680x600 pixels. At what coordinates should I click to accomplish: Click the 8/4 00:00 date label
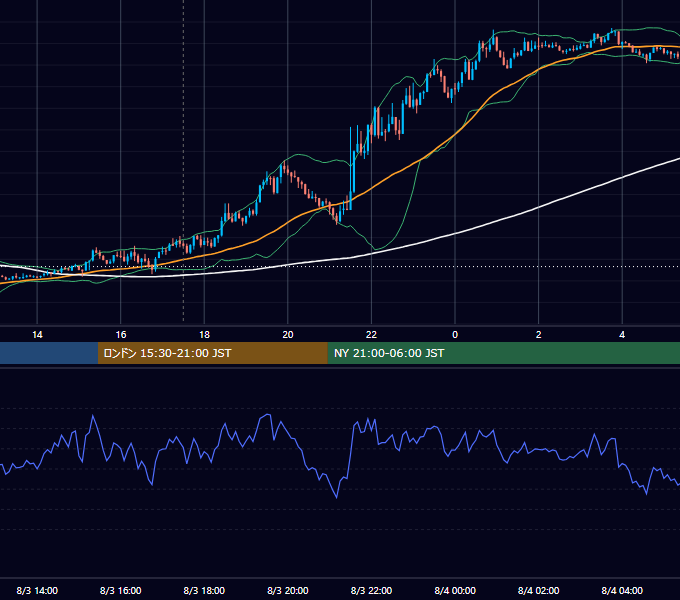click(455, 590)
